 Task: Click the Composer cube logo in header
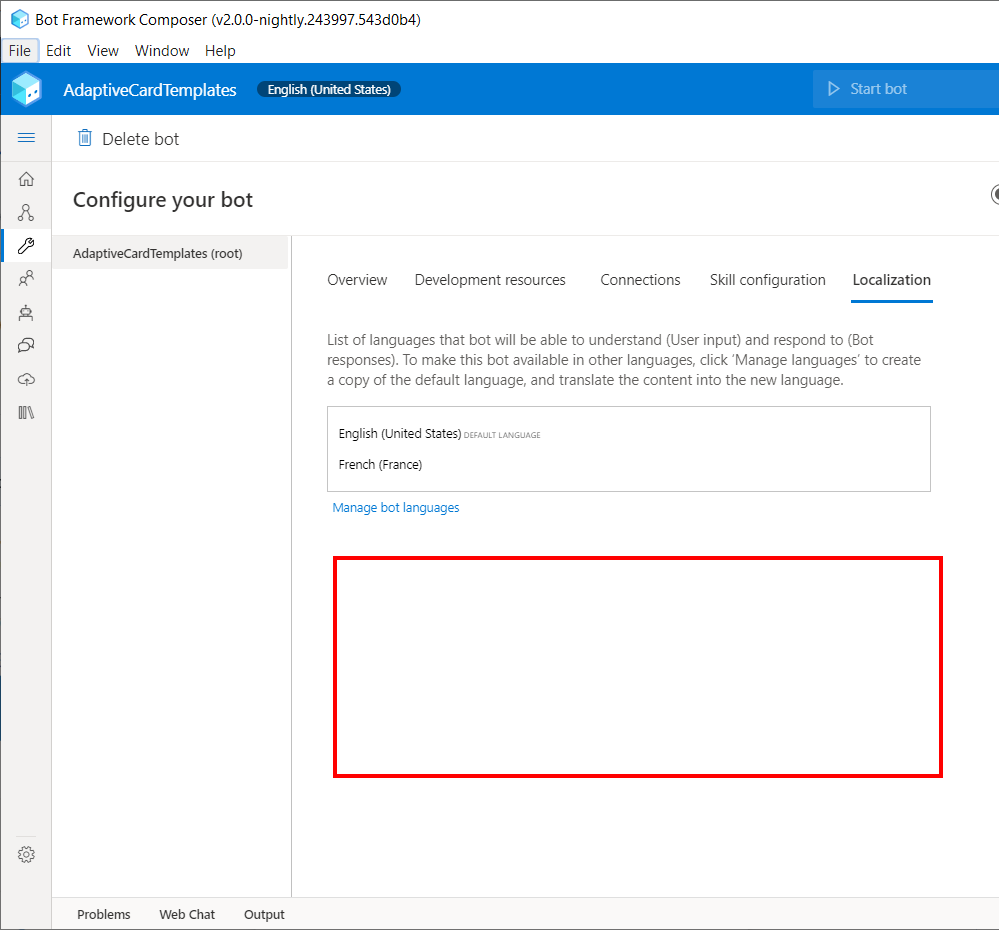coord(26,89)
